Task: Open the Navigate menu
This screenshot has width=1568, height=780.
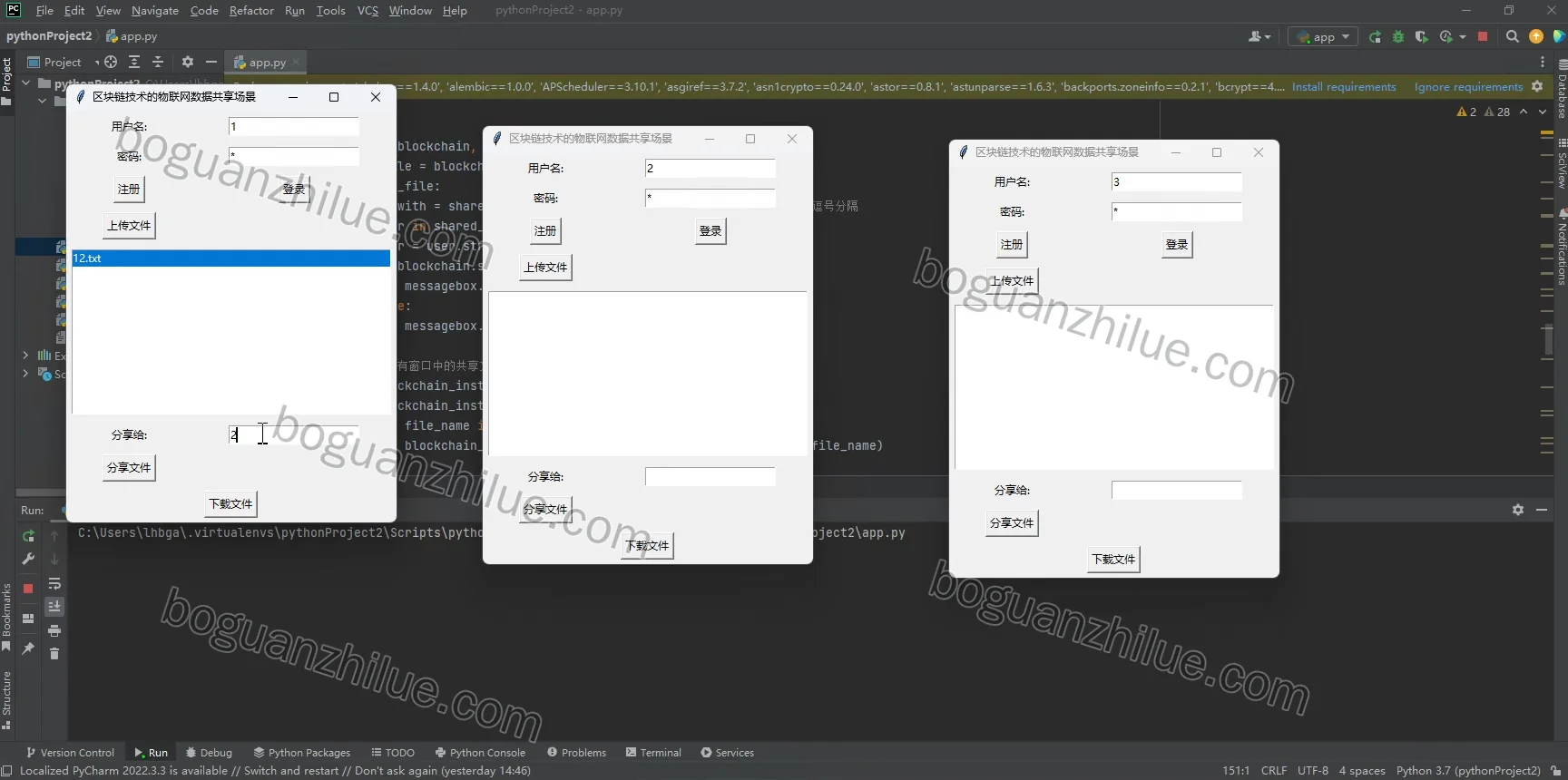Action: coord(155,11)
